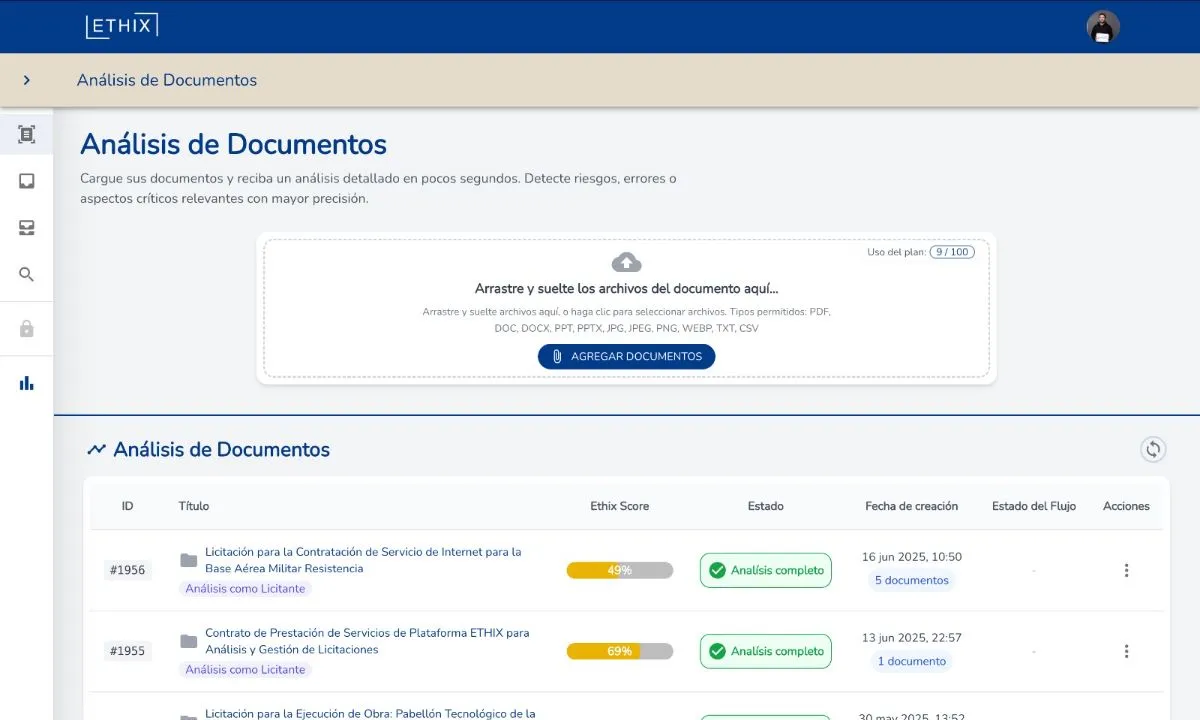Click the drag and drop upload area text
The height and width of the screenshot is (720, 1200).
tap(626, 289)
